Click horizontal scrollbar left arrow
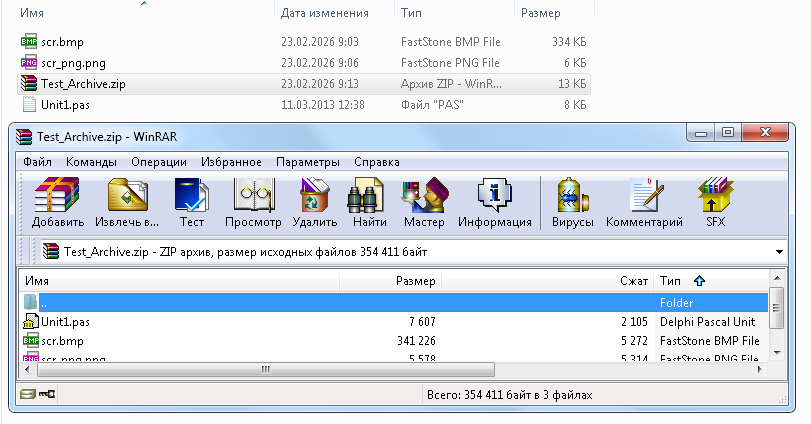Screen dimensions: 811x424 27,369
